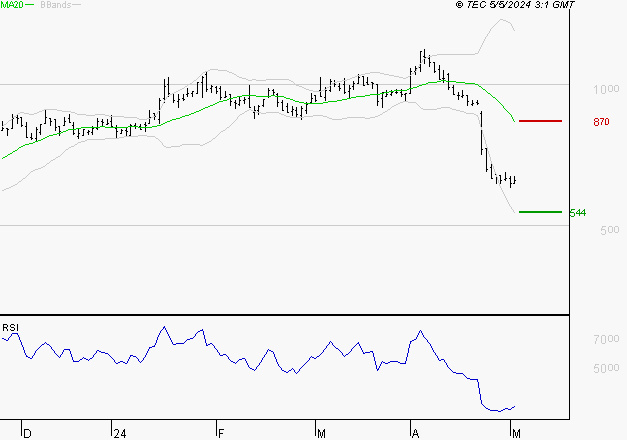Click the 7000 RSI axis label
Viewport: 627px width, 440px height.
tap(606, 339)
